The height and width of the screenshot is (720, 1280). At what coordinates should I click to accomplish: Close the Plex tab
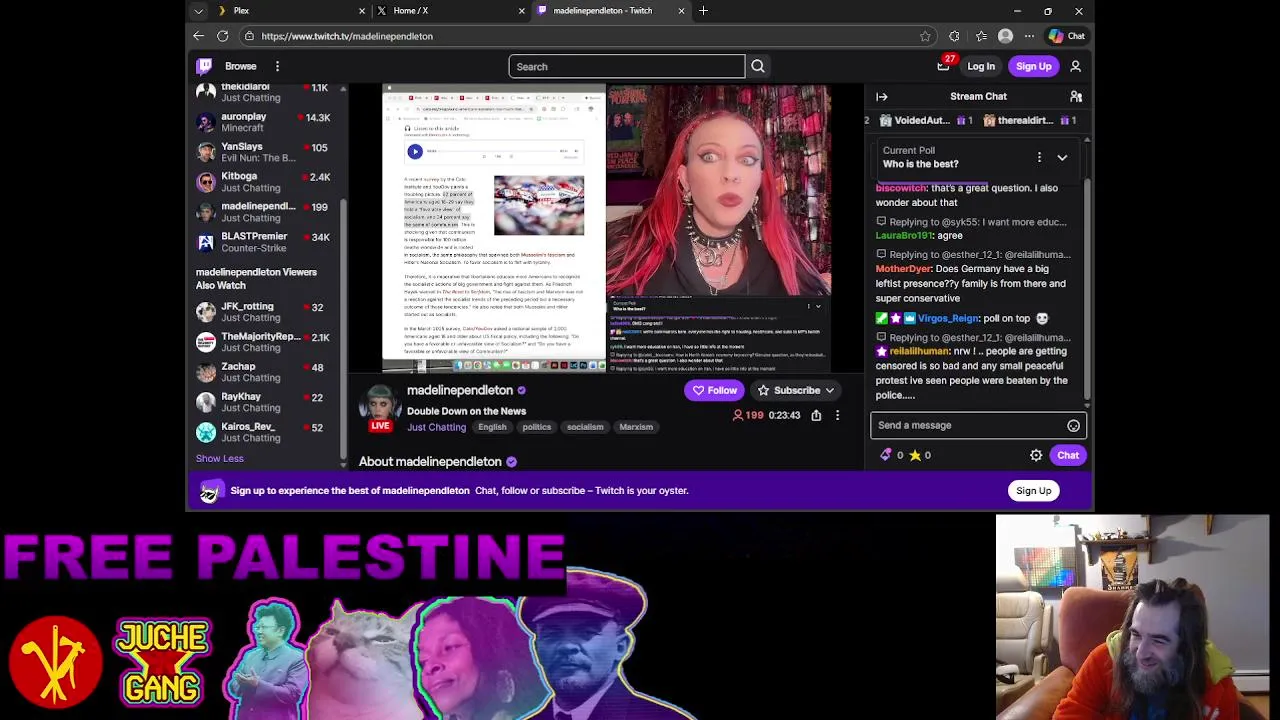pyautogui.click(x=362, y=11)
